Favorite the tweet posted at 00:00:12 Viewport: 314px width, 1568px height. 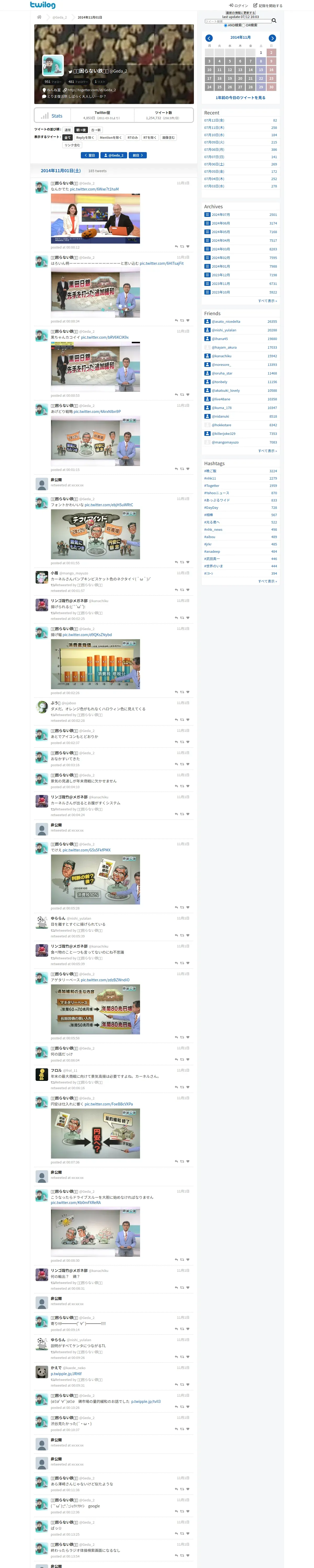188,246
